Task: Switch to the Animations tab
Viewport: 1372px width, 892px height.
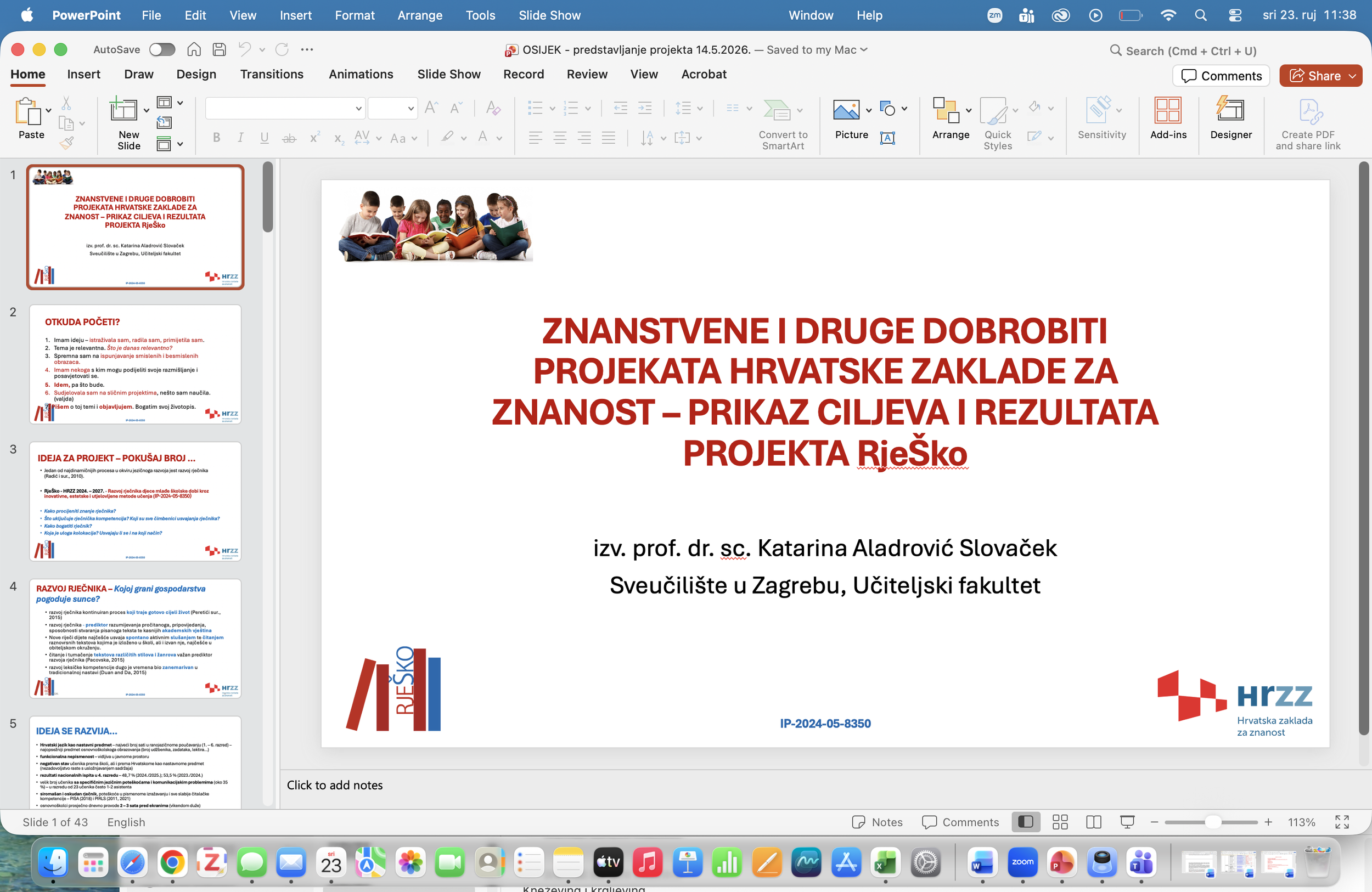Action: [x=361, y=75]
